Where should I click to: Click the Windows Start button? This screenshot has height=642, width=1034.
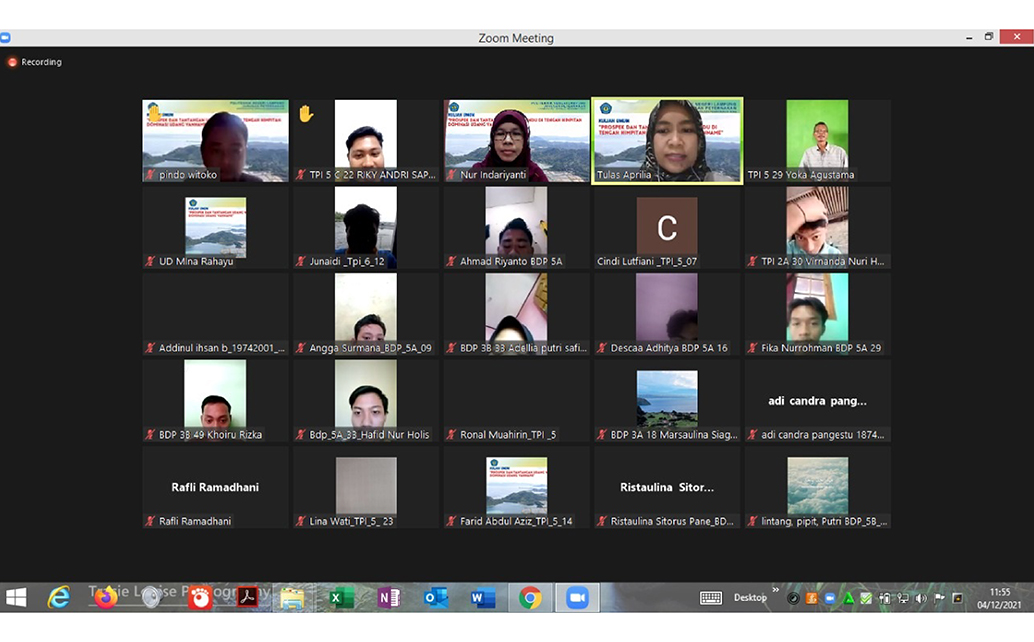(17, 598)
